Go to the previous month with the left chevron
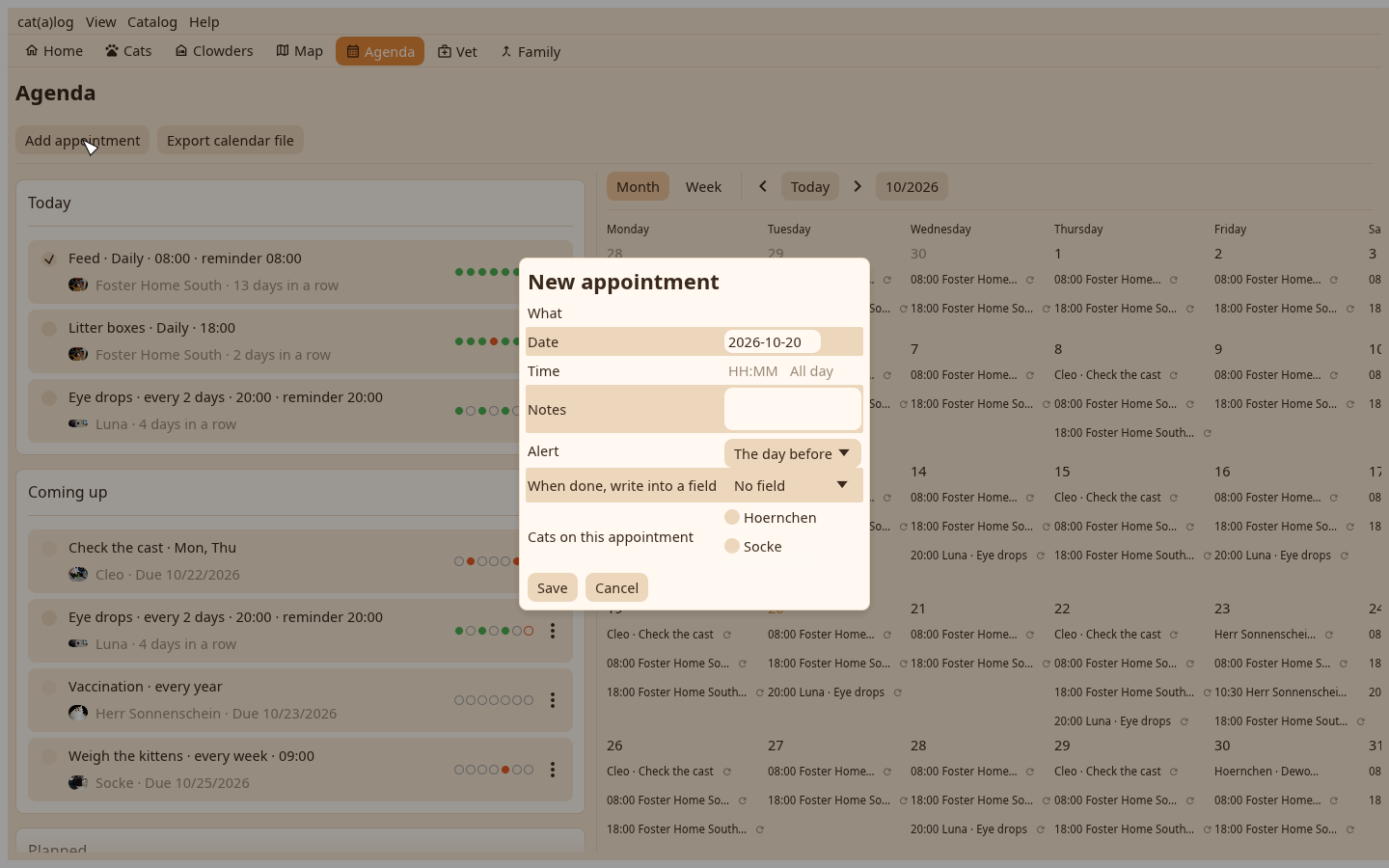Screen dimensions: 1389x868 762,186
